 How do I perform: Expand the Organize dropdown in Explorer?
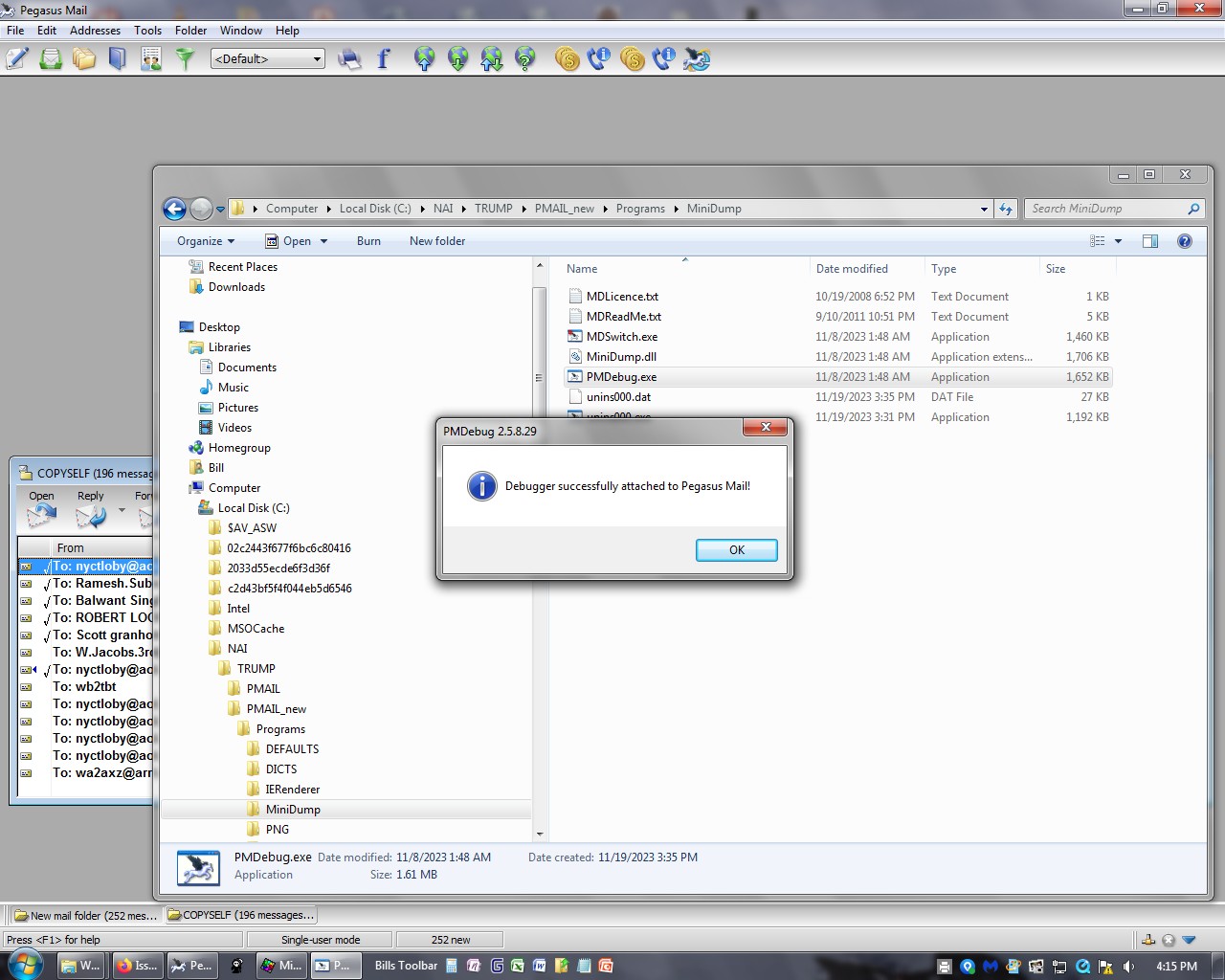tap(205, 241)
